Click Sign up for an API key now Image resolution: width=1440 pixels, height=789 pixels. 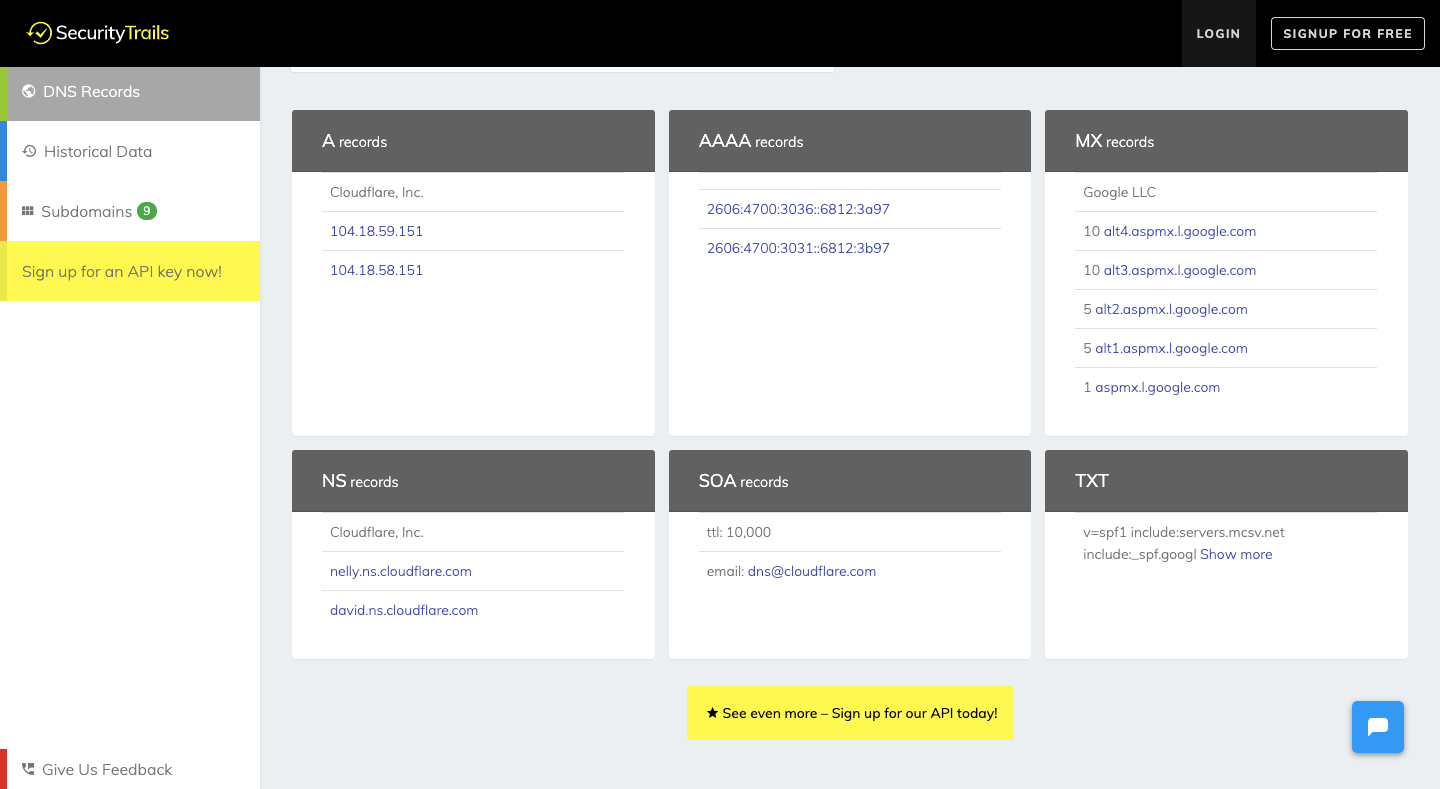click(x=130, y=271)
